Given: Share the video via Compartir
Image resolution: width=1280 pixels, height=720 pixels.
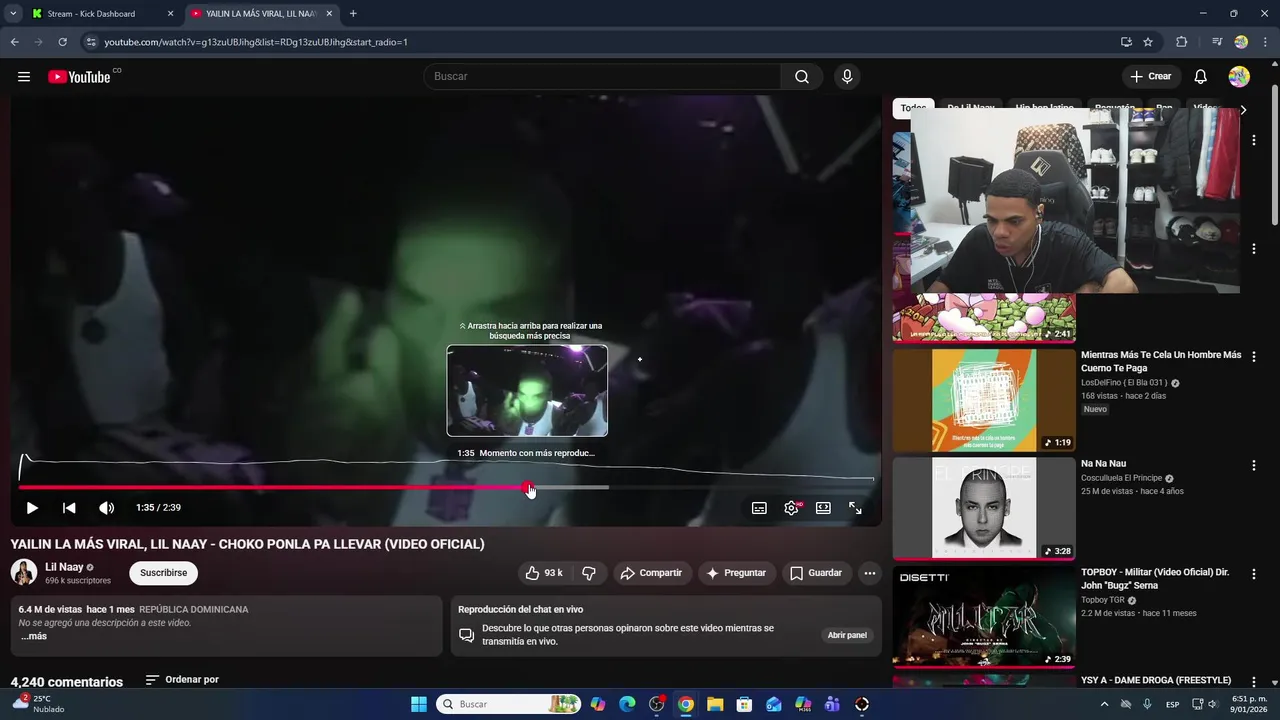Looking at the screenshot, I should coord(650,573).
